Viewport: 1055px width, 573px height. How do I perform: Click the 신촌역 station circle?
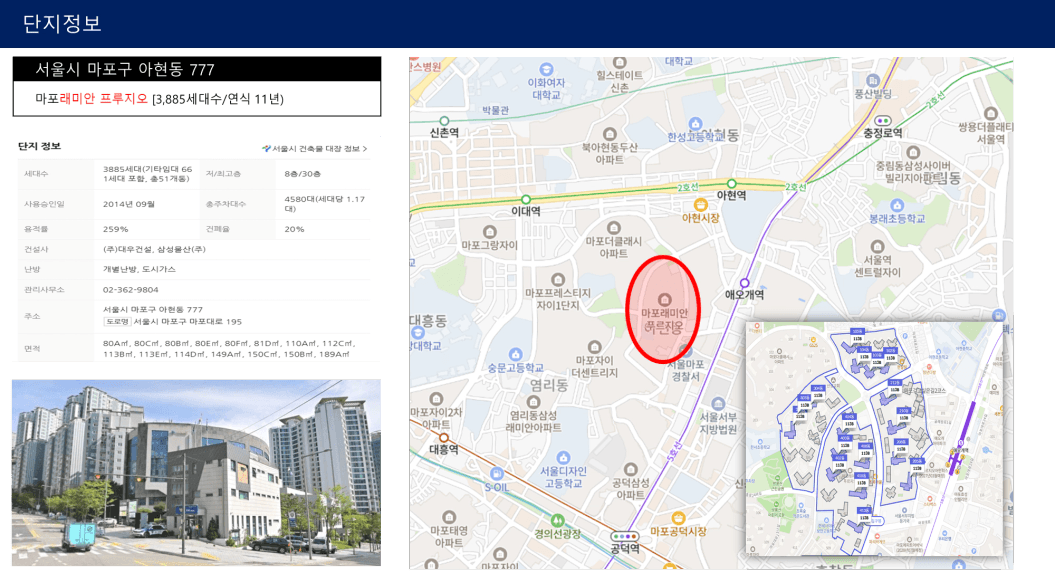pyautogui.click(x=444, y=121)
